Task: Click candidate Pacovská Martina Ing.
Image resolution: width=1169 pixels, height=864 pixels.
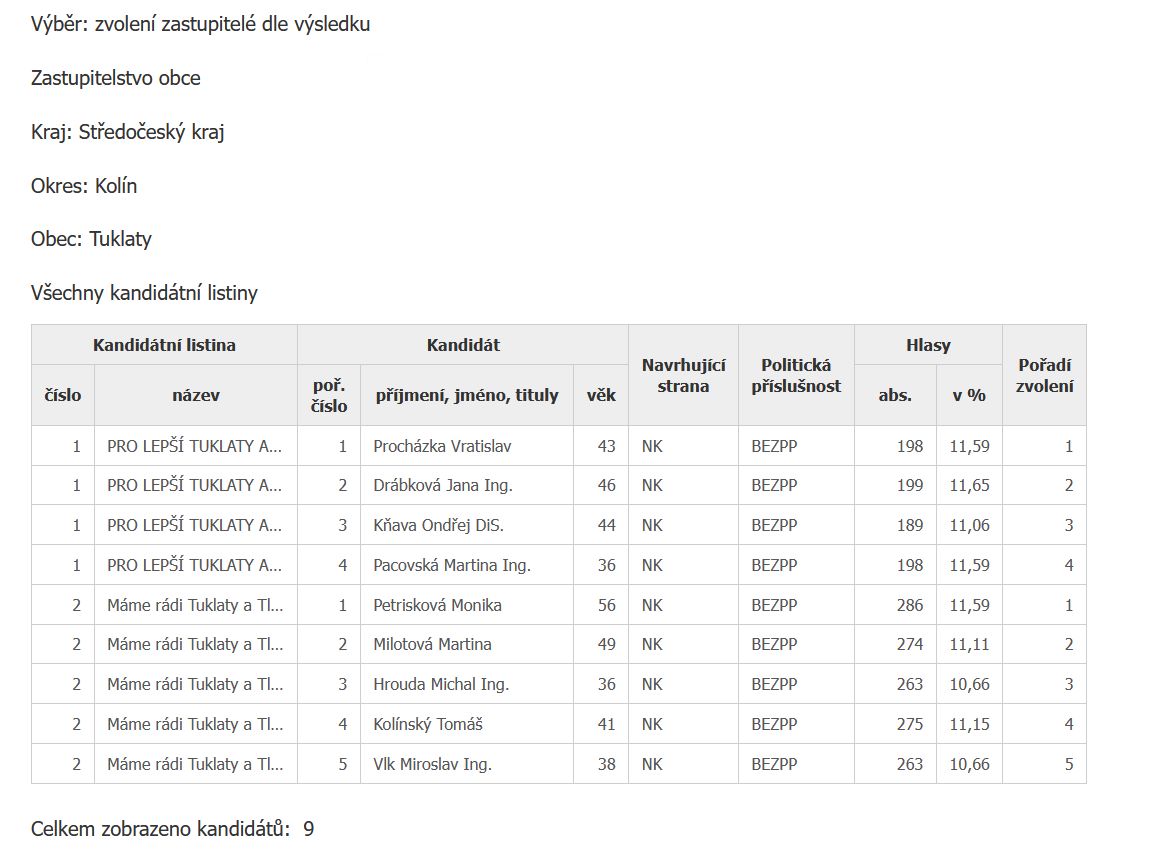Action: [x=451, y=565]
